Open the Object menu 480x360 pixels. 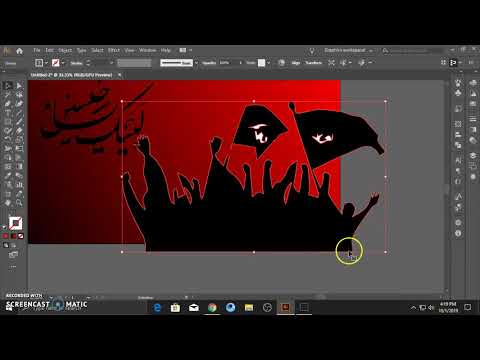65,50
